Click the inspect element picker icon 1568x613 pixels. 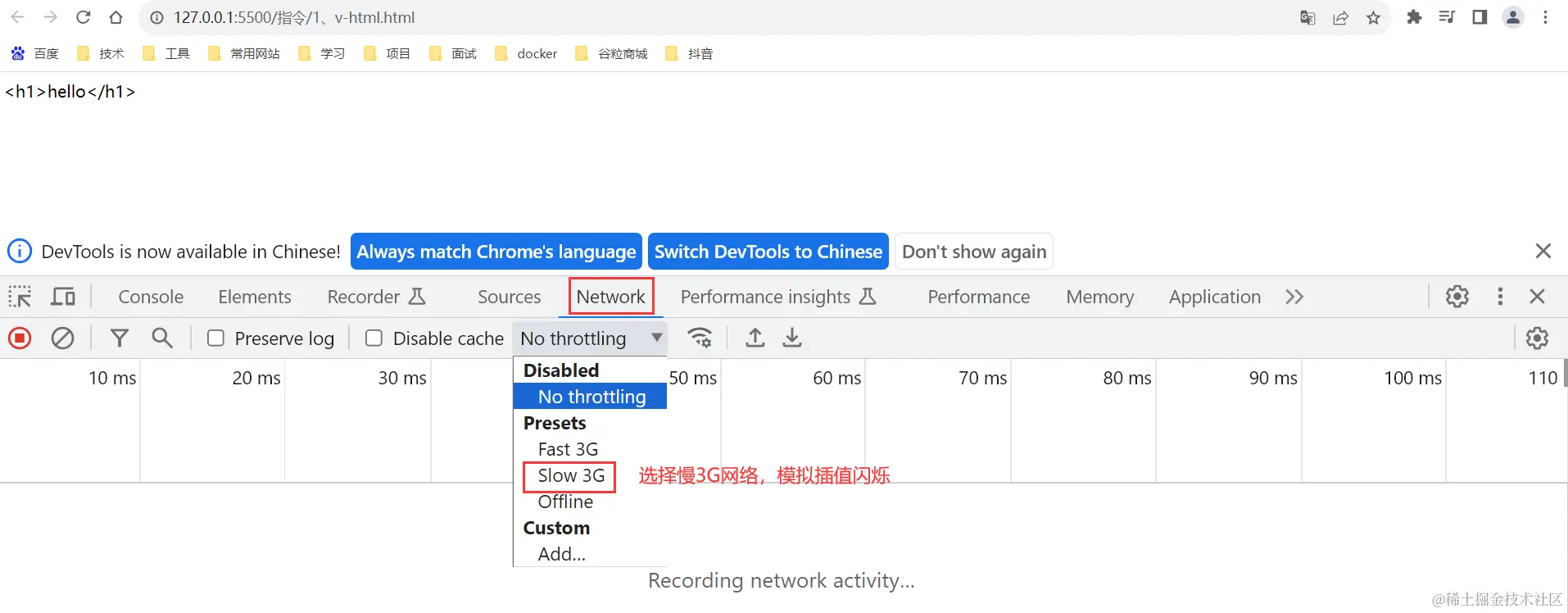pos(20,297)
